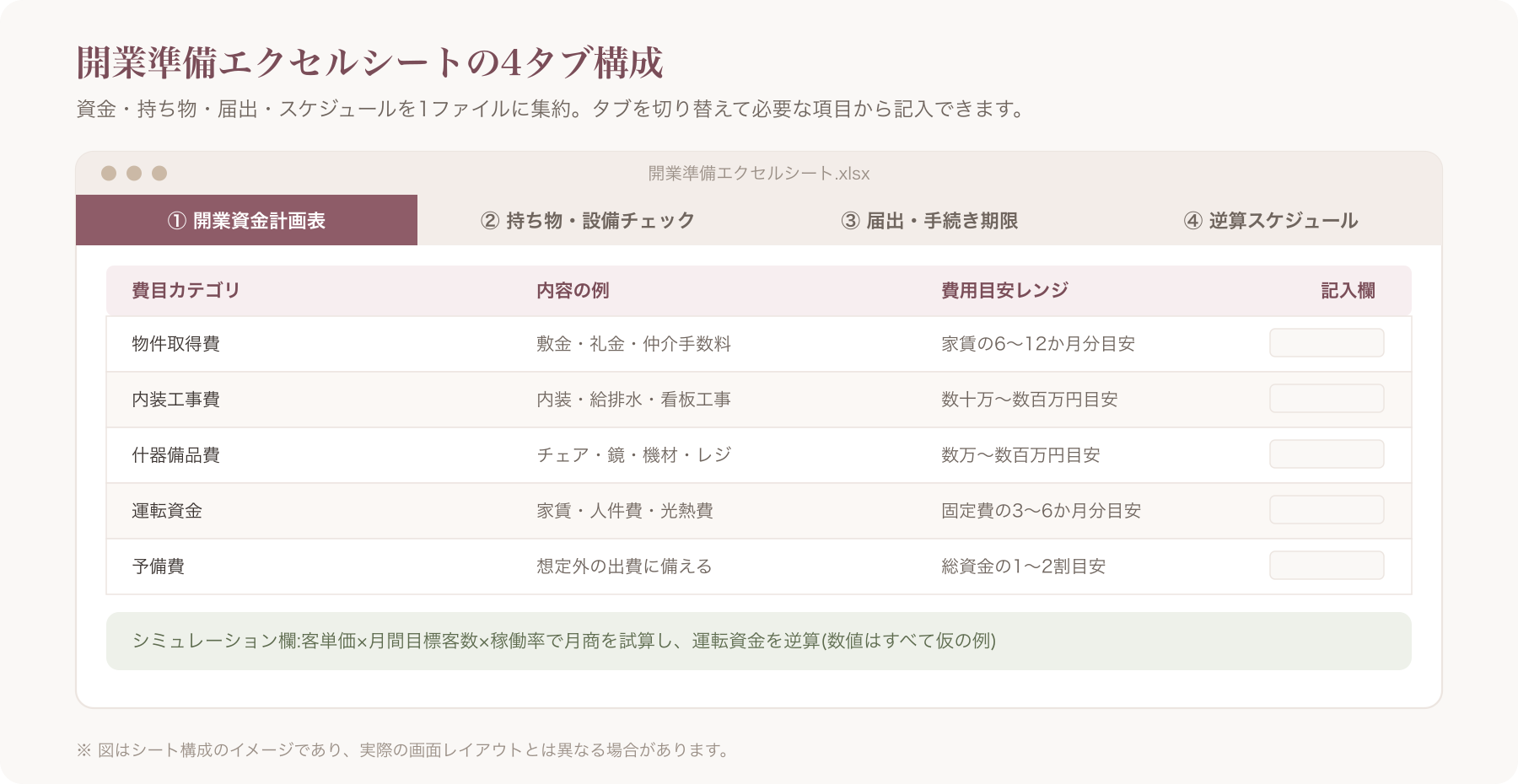Click the 想定外の出費に備える cell
This screenshot has height=784, width=1518.
point(624,567)
